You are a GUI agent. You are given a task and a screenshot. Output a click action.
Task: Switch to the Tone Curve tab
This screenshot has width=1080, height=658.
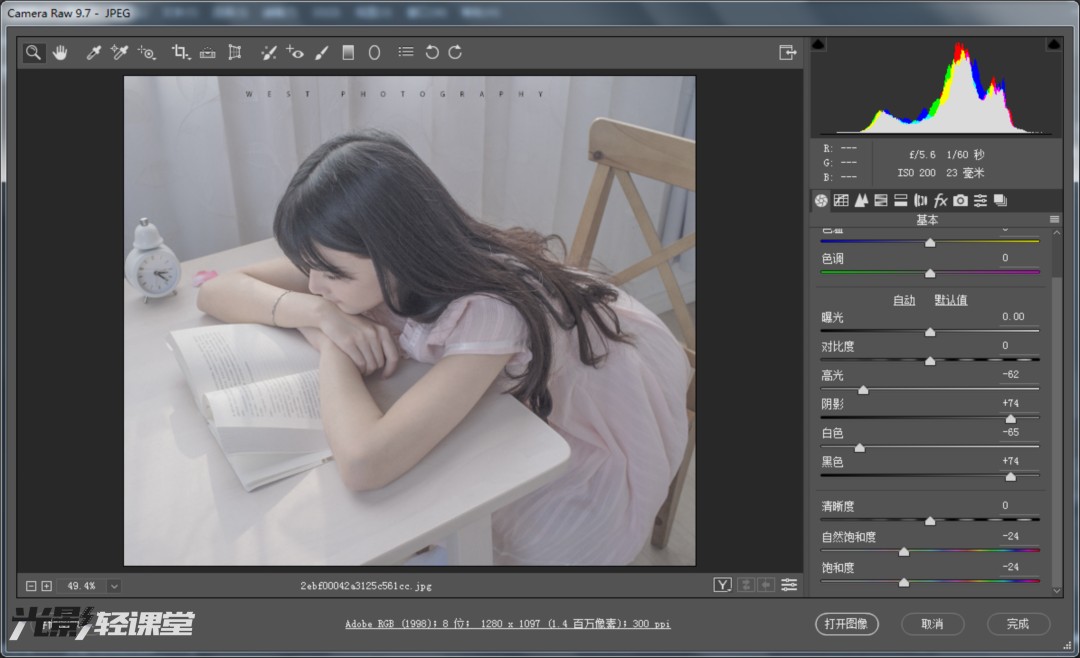click(841, 201)
